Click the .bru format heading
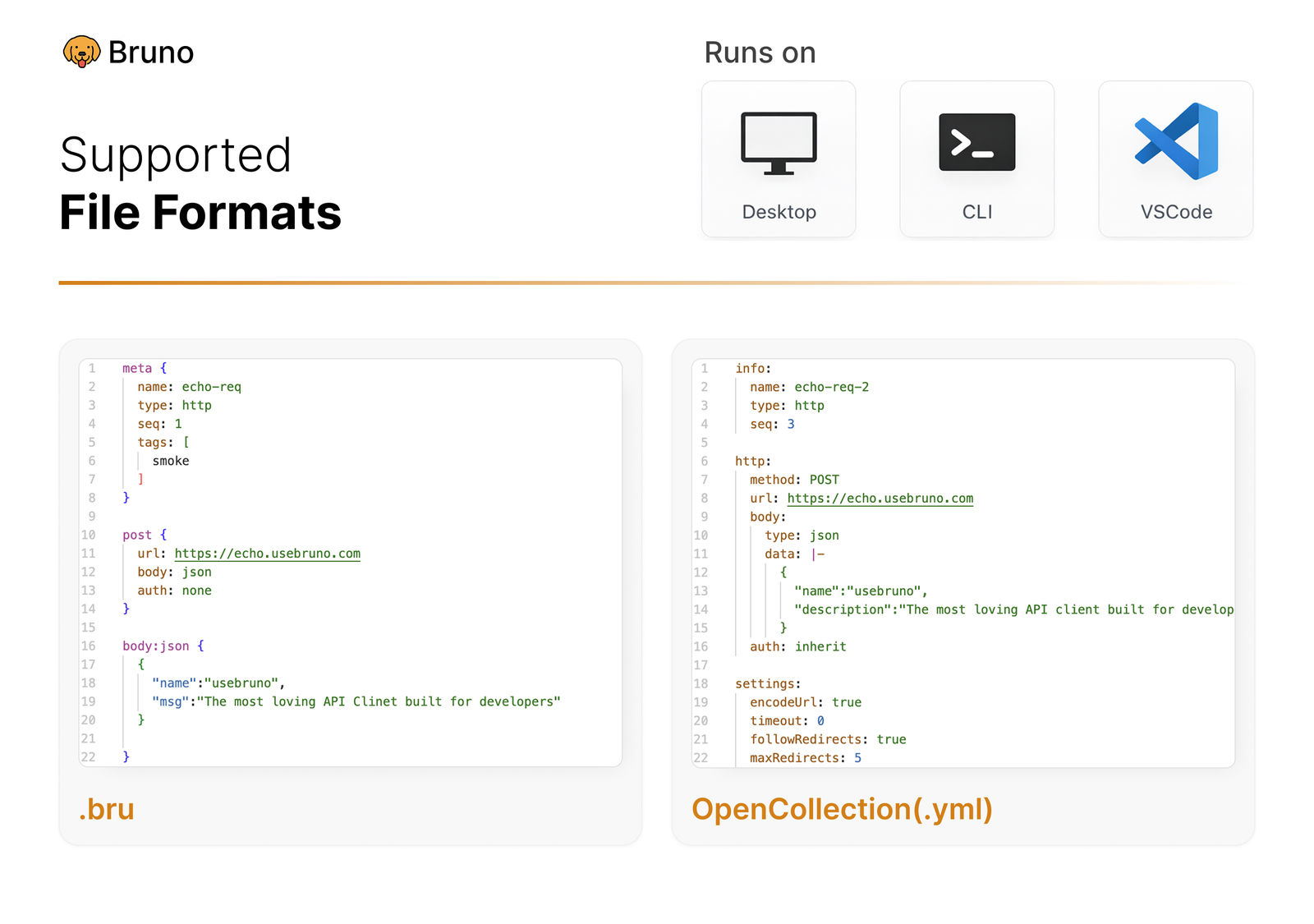Viewport: 1314px width, 924px height. pos(107,809)
